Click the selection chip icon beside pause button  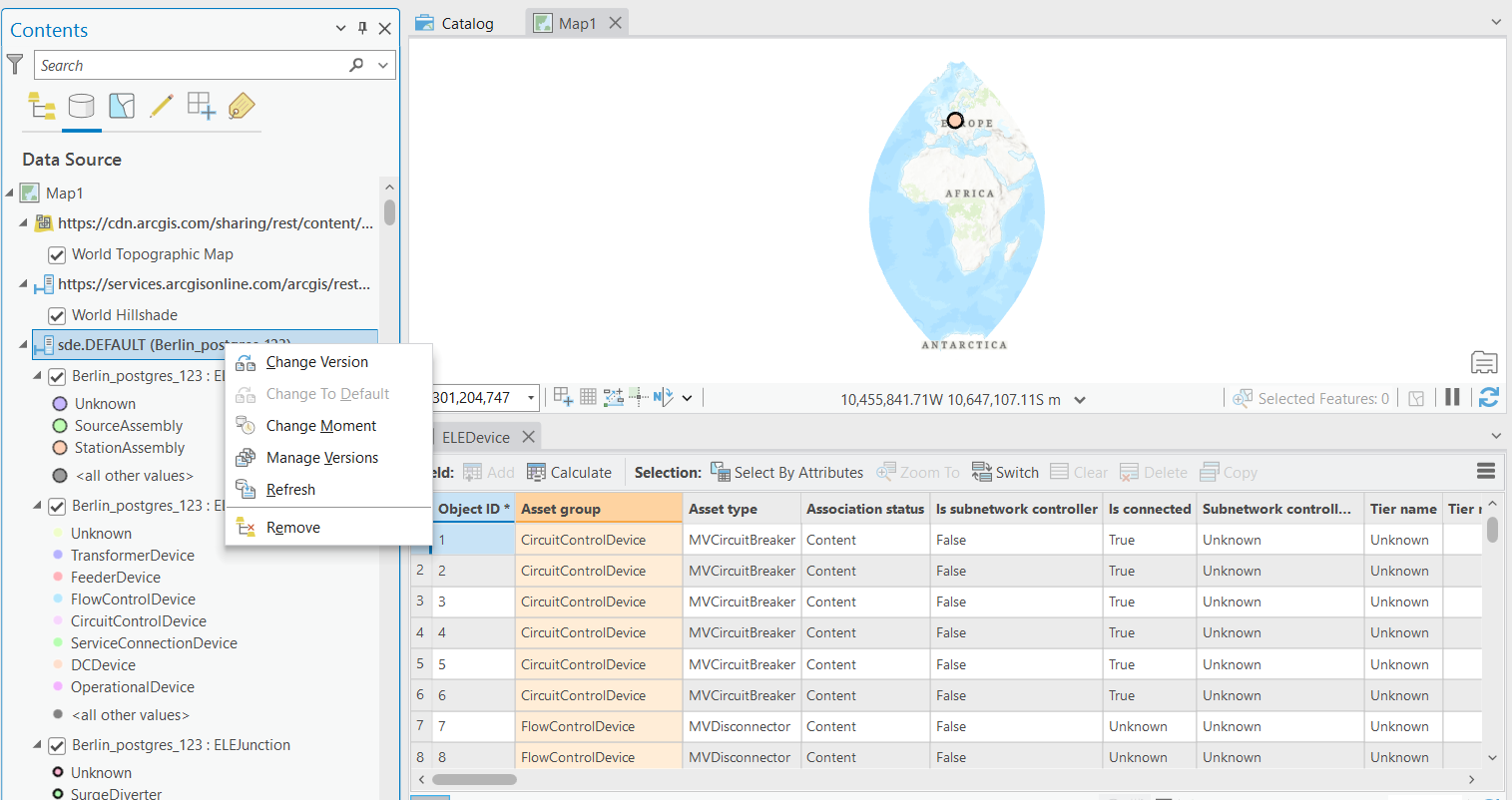click(x=1416, y=398)
